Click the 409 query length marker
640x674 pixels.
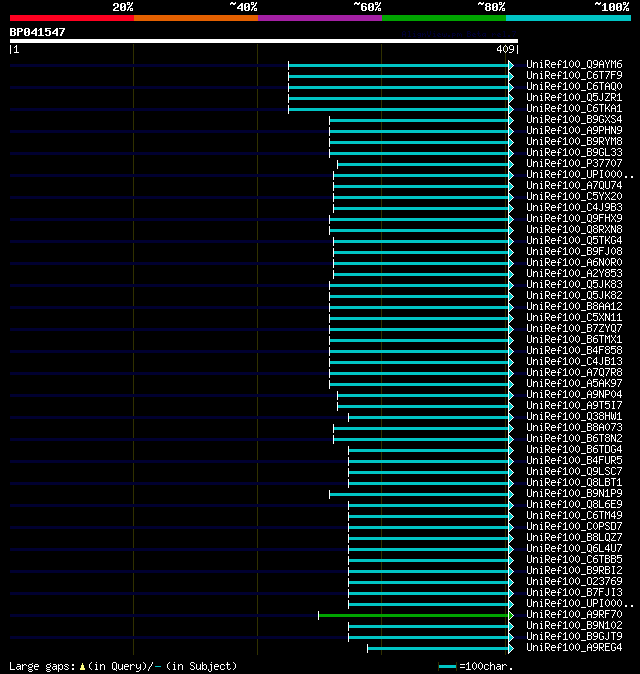505,49
